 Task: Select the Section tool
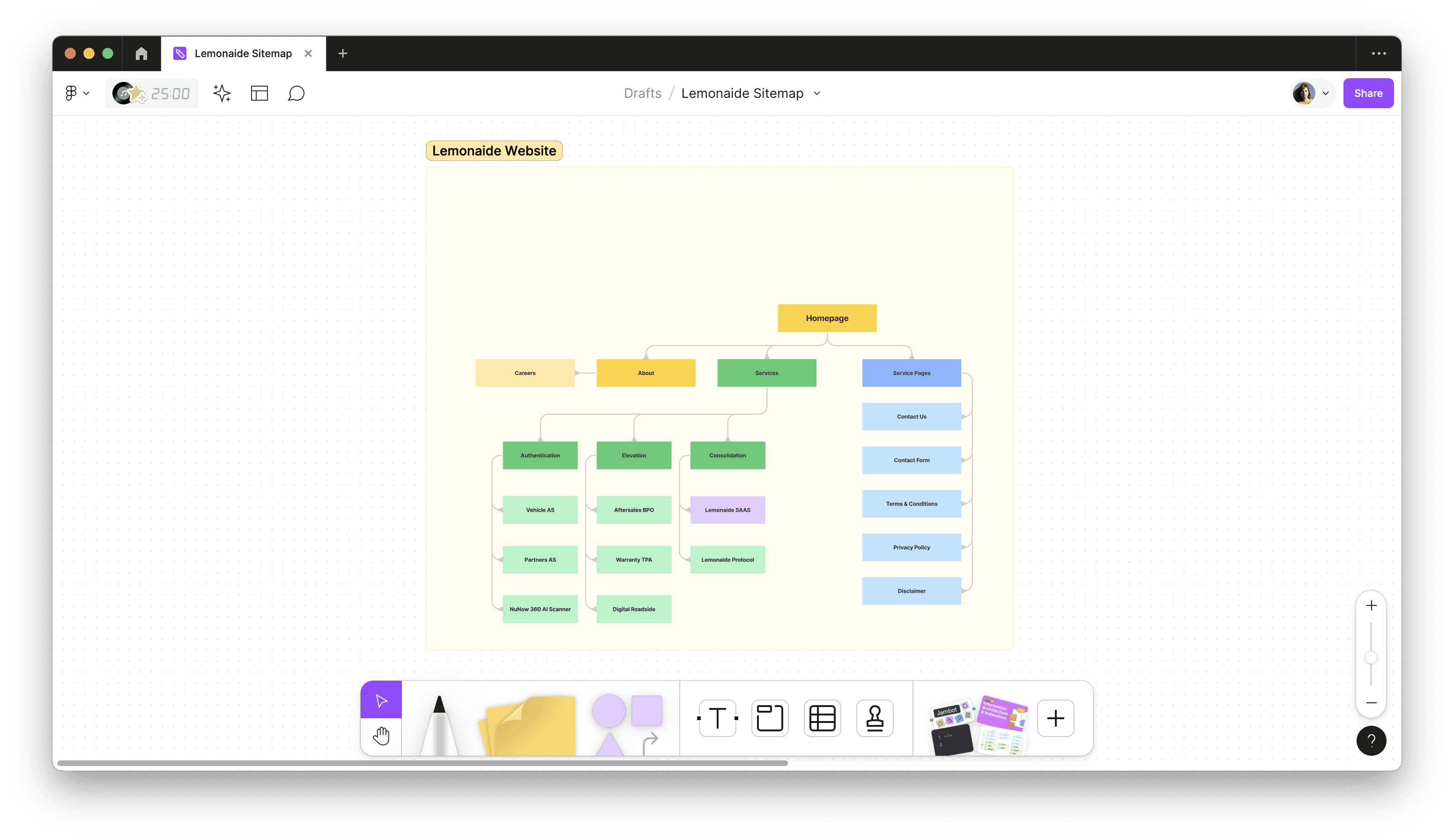click(x=770, y=718)
